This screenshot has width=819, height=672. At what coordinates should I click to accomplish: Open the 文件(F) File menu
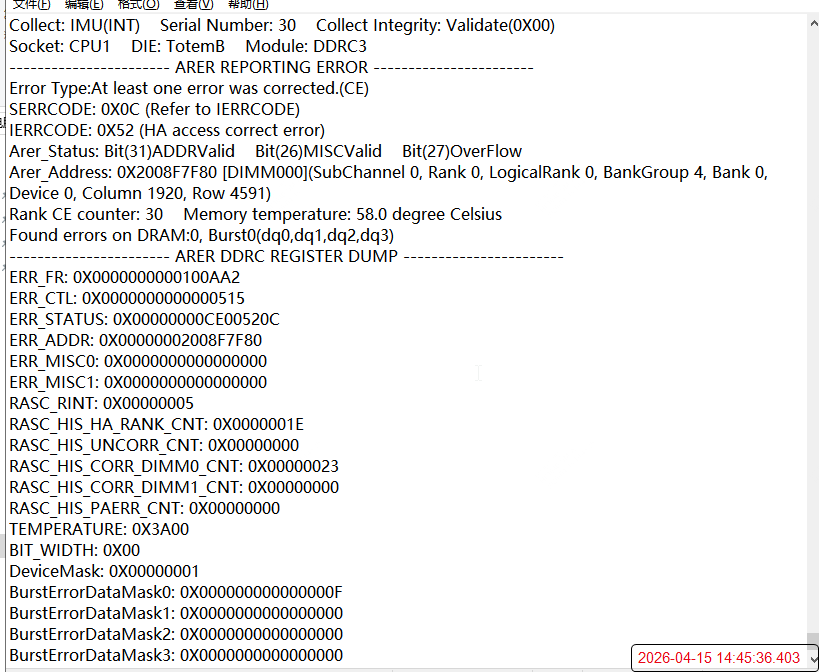click(x=31, y=4)
